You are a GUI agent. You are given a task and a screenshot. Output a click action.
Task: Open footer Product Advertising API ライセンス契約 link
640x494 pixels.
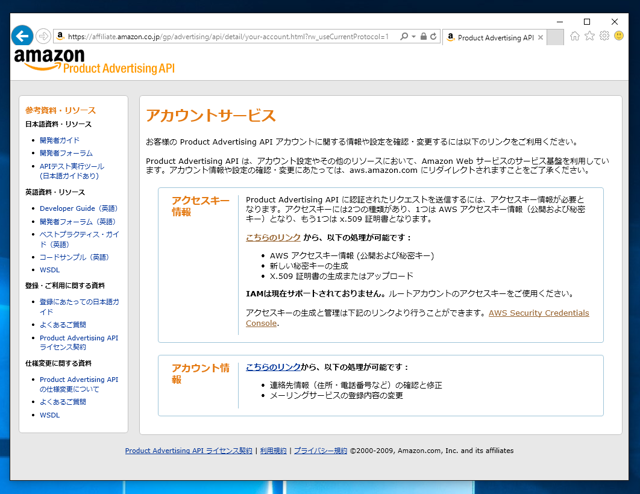(x=189, y=450)
